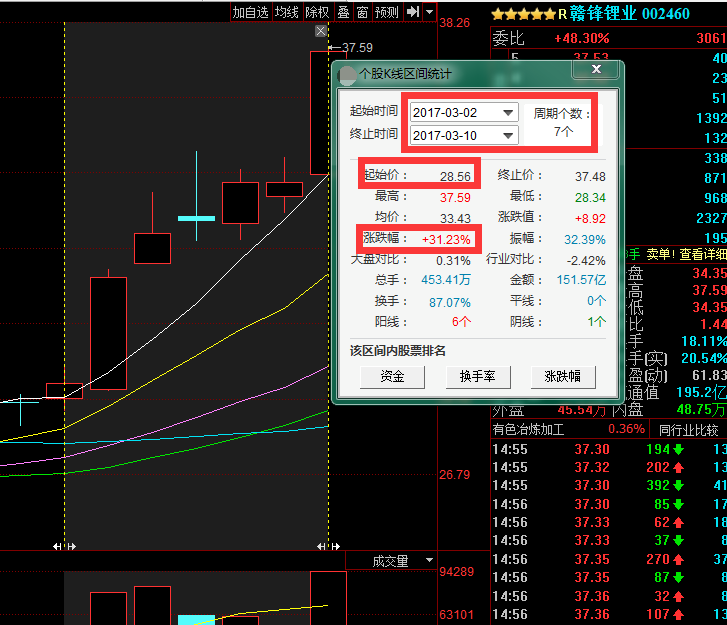Click the 委比 +48.30% value
727x625 pixels.
(582, 38)
